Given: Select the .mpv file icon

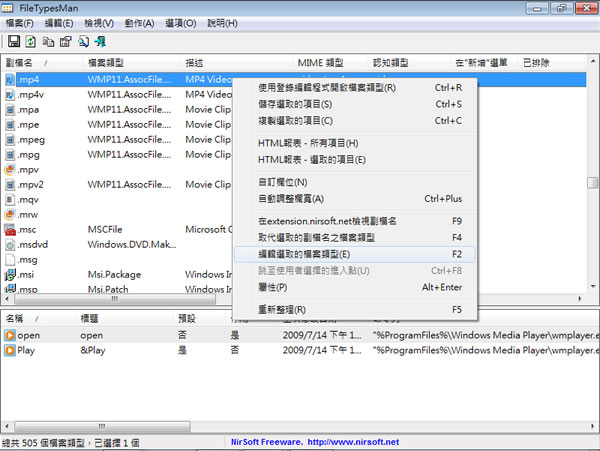Looking at the screenshot, I should tap(10, 169).
